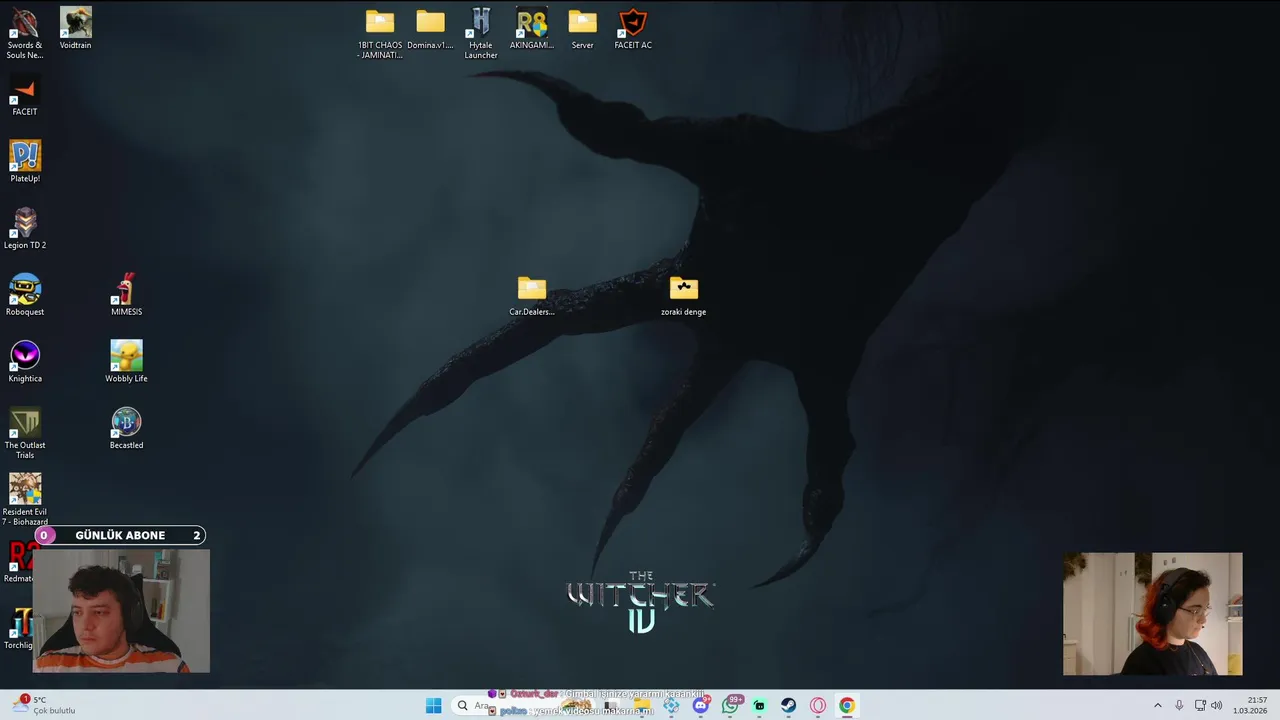Open Steam from the taskbar

pyautogui.click(x=789, y=706)
